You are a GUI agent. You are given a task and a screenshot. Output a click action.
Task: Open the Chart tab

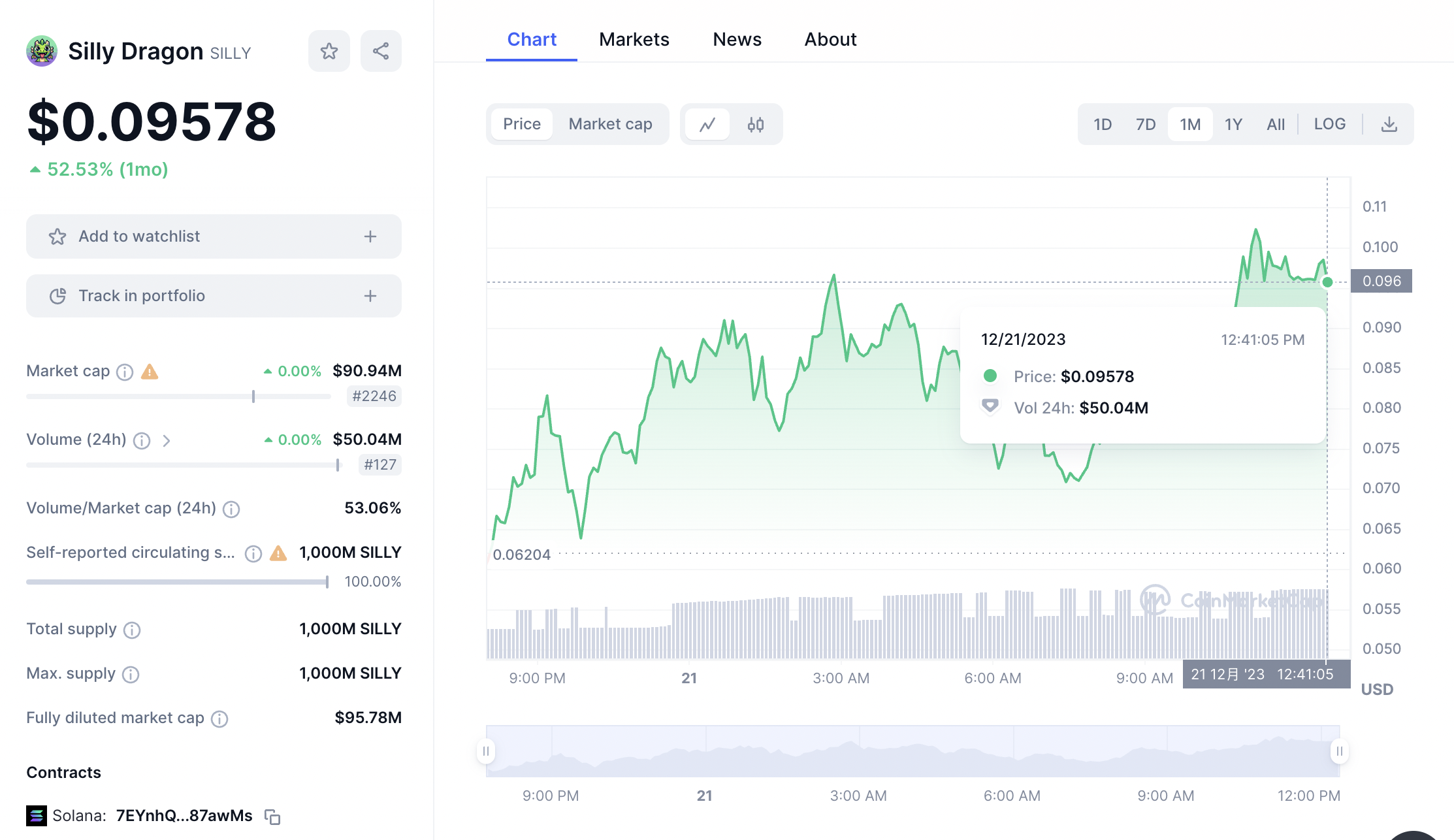[532, 40]
